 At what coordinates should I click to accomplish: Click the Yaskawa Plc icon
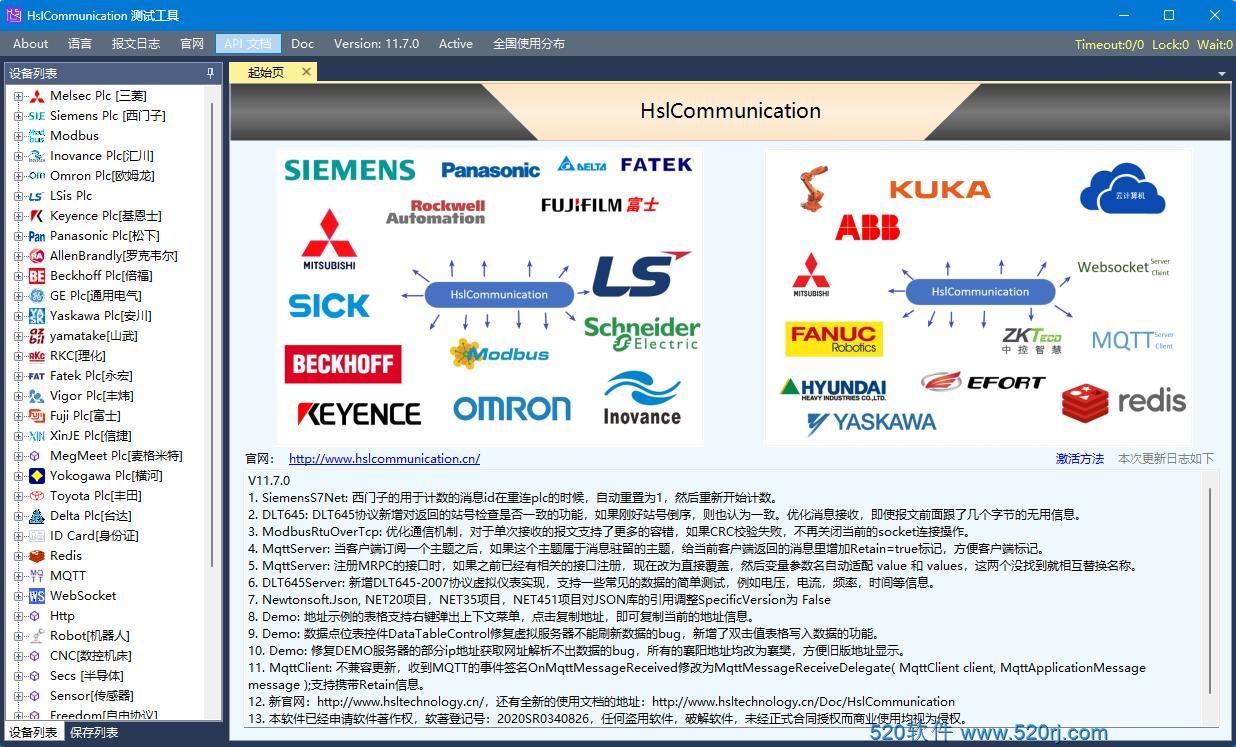(37, 316)
